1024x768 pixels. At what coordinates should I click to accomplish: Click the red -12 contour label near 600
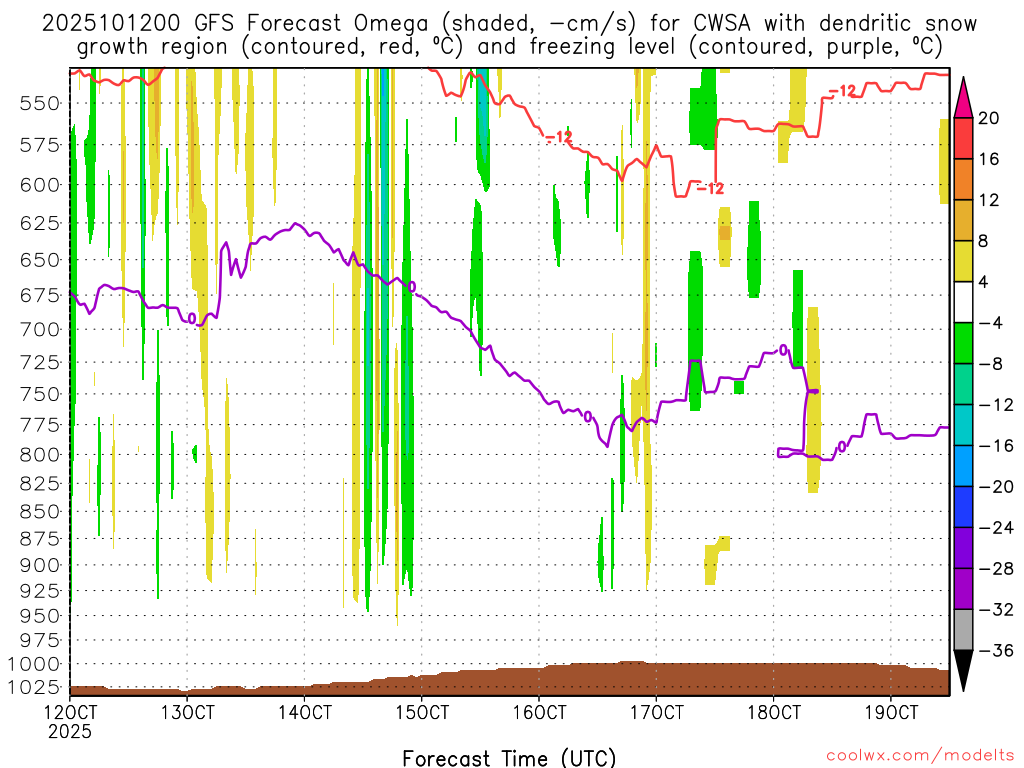[710, 189]
